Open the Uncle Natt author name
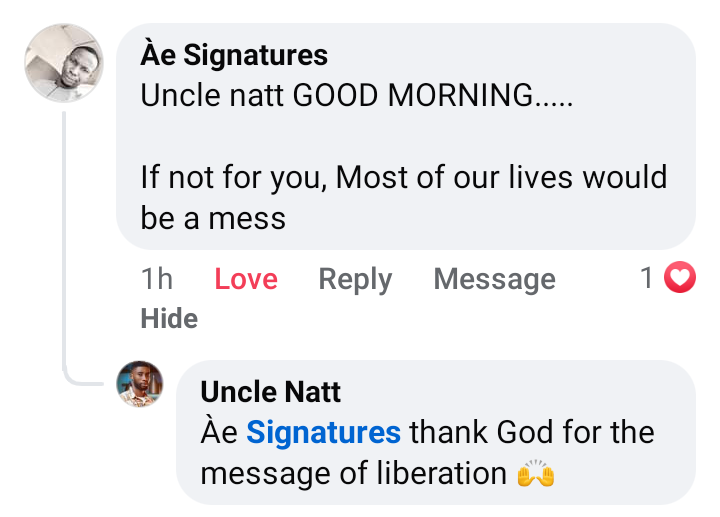 [270, 391]
